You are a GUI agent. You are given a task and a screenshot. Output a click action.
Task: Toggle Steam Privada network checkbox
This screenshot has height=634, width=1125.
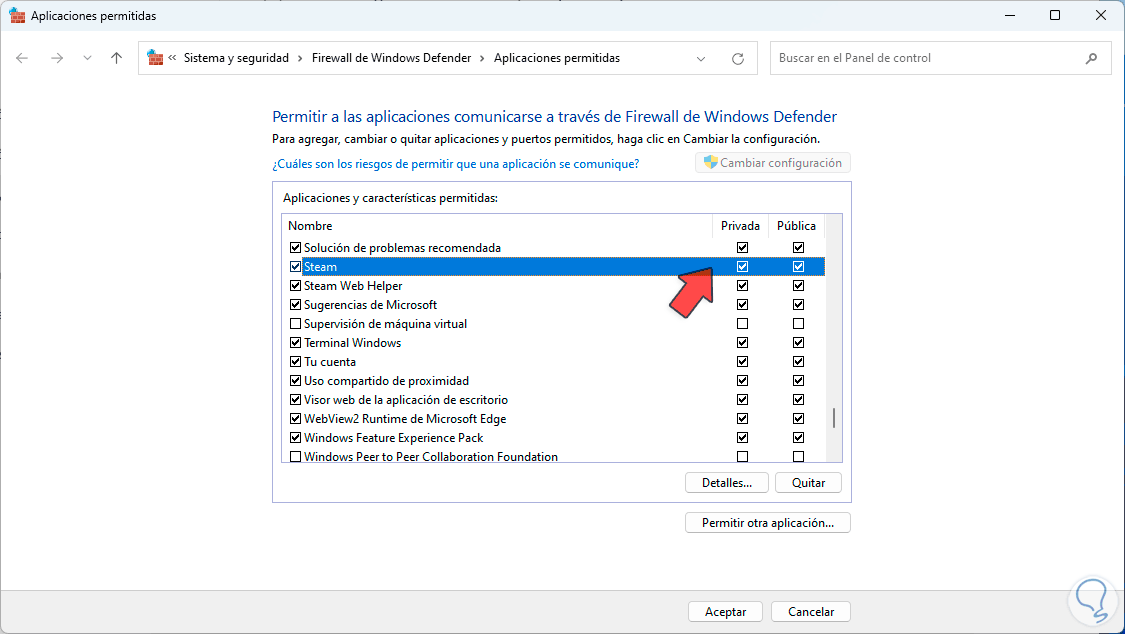tap(743, 267)
